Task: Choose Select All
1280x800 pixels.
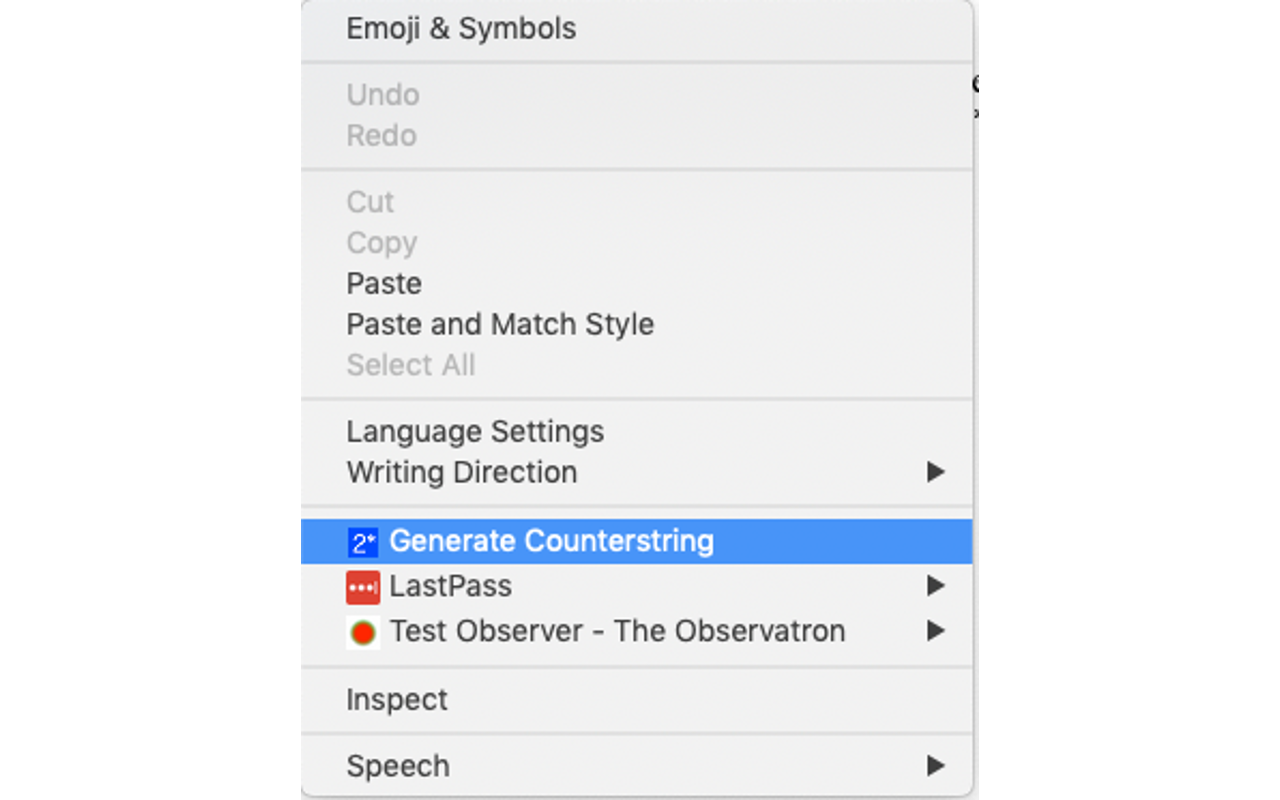Action: click(x=411, y=364)
